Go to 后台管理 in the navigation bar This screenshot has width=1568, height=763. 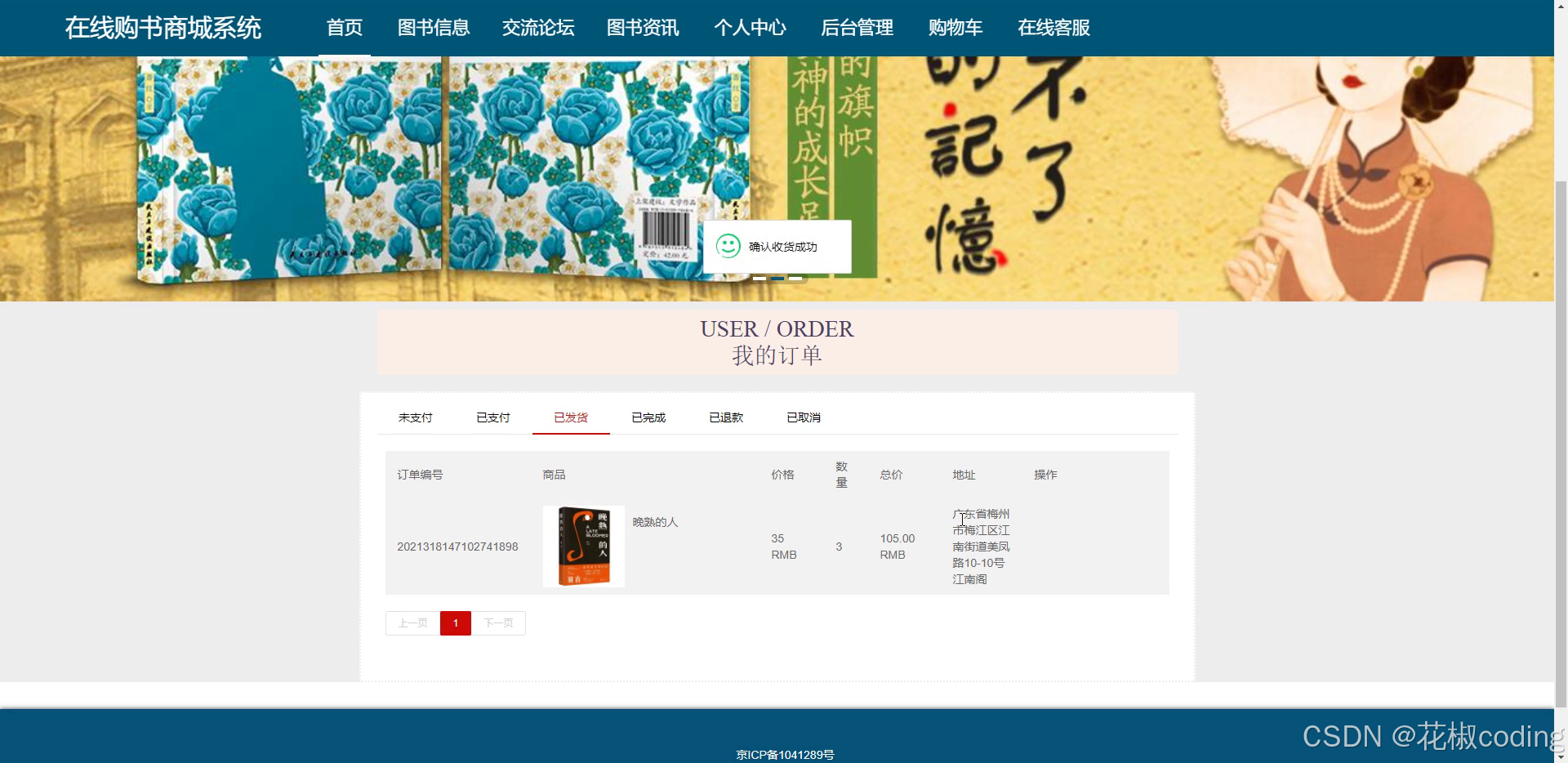[x=857, y=28]
